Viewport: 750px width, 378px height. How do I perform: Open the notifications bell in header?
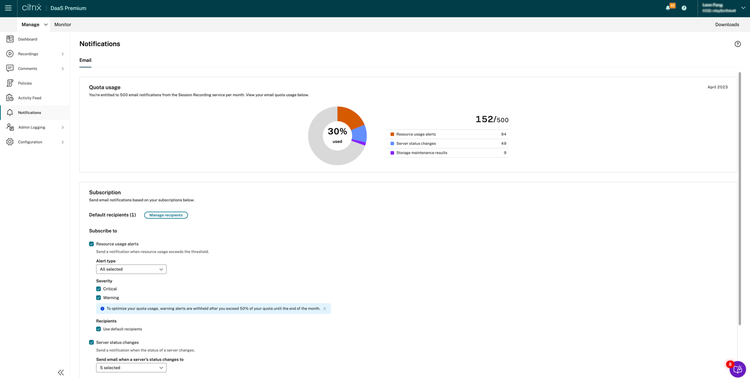point(668,8)
